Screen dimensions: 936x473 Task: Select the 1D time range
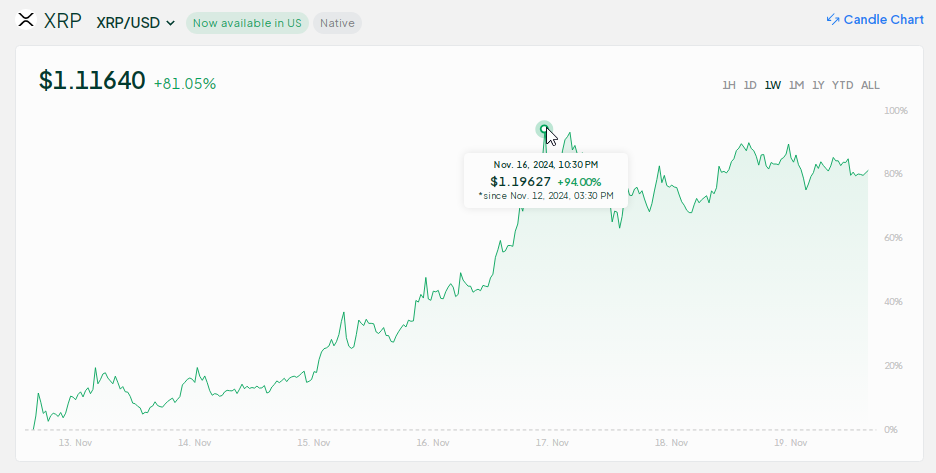tap(750, 85)
